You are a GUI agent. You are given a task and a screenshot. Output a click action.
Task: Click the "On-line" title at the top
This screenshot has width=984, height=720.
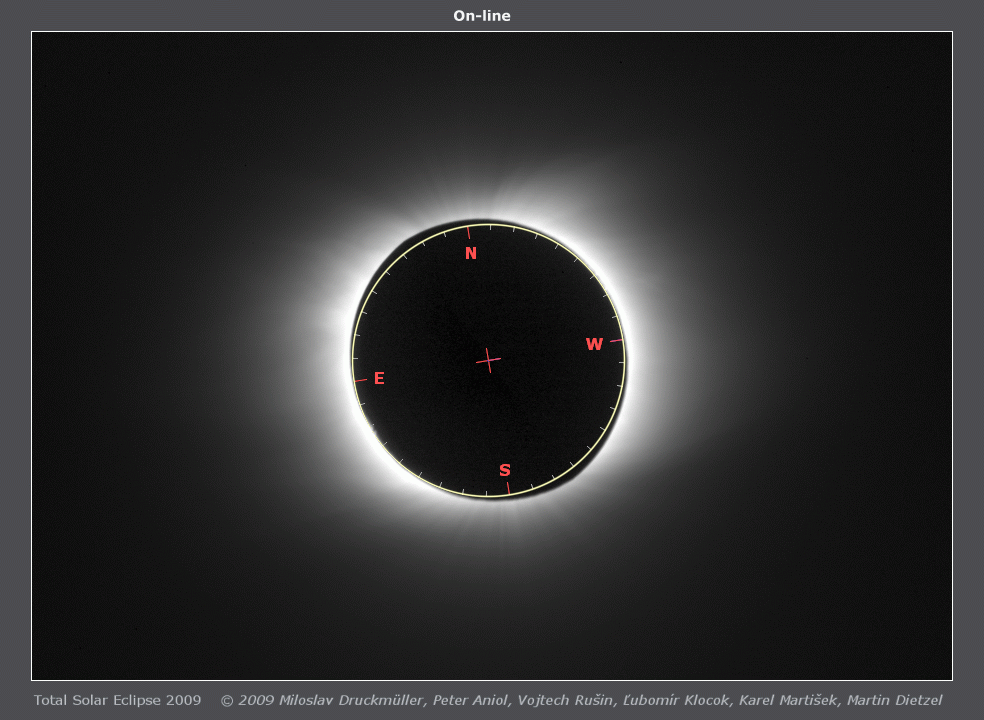tap(482, 16)
